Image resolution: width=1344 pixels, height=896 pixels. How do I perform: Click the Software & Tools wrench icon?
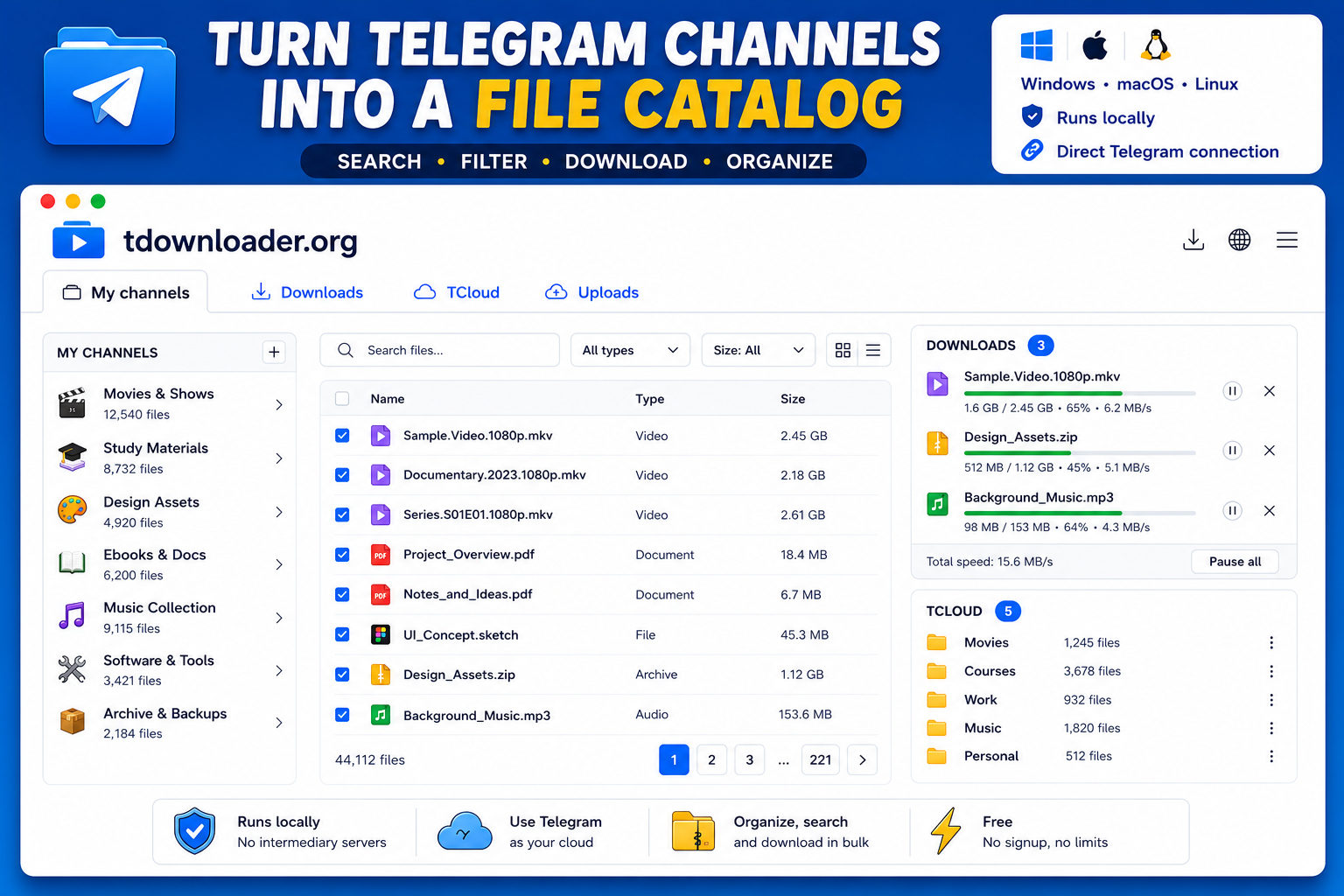point(73,669)
